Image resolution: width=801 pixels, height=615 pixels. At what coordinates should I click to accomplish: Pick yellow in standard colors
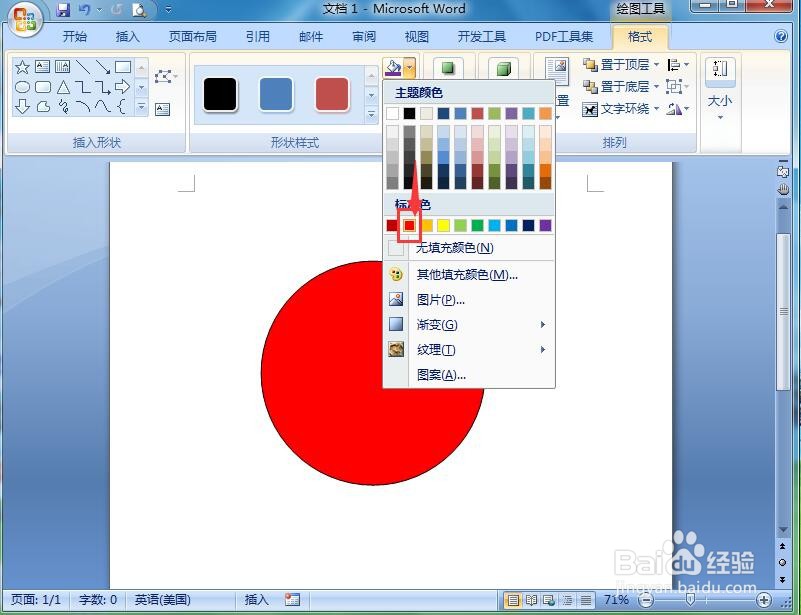(x=443, y=225)
